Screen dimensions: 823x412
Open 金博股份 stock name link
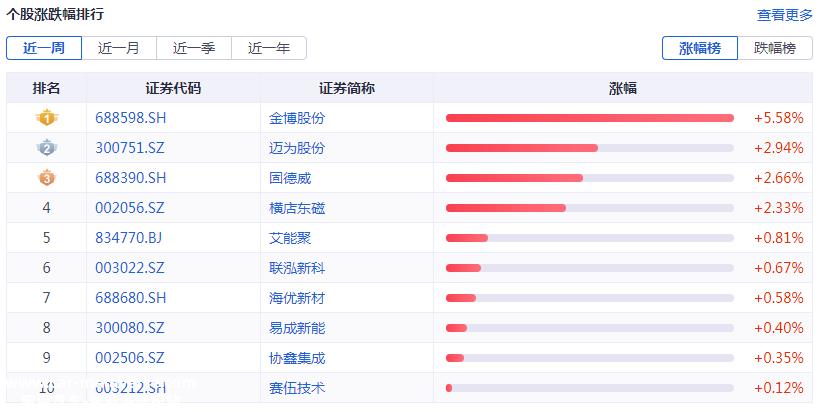click(297, 118)
